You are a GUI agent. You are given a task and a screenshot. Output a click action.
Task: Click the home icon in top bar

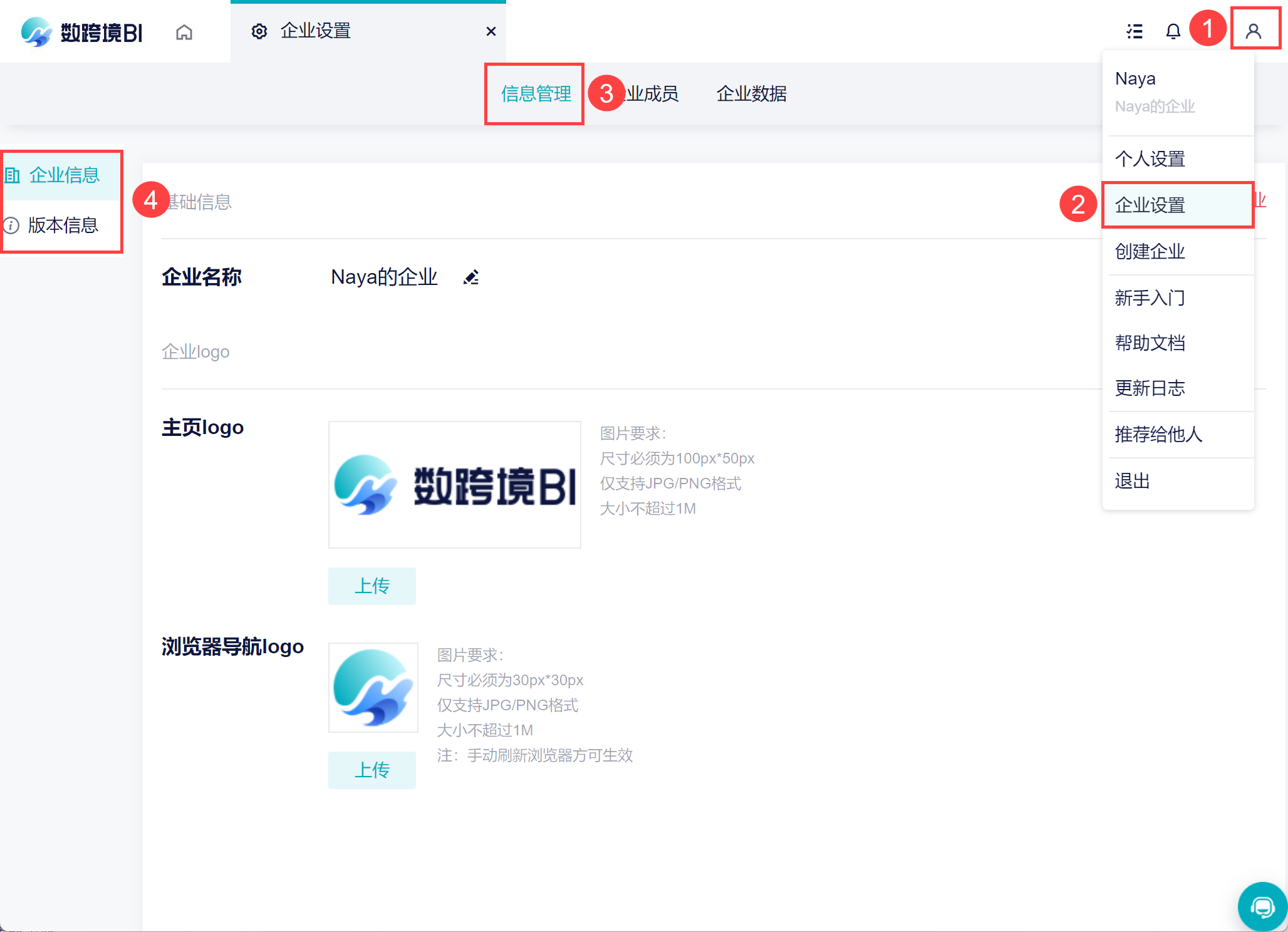(184, 31)
